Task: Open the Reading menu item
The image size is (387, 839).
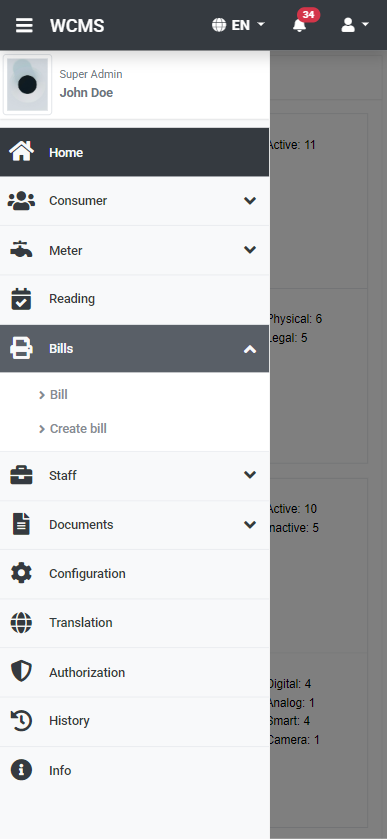Action: pyautogui.click(x=134, y=299)
